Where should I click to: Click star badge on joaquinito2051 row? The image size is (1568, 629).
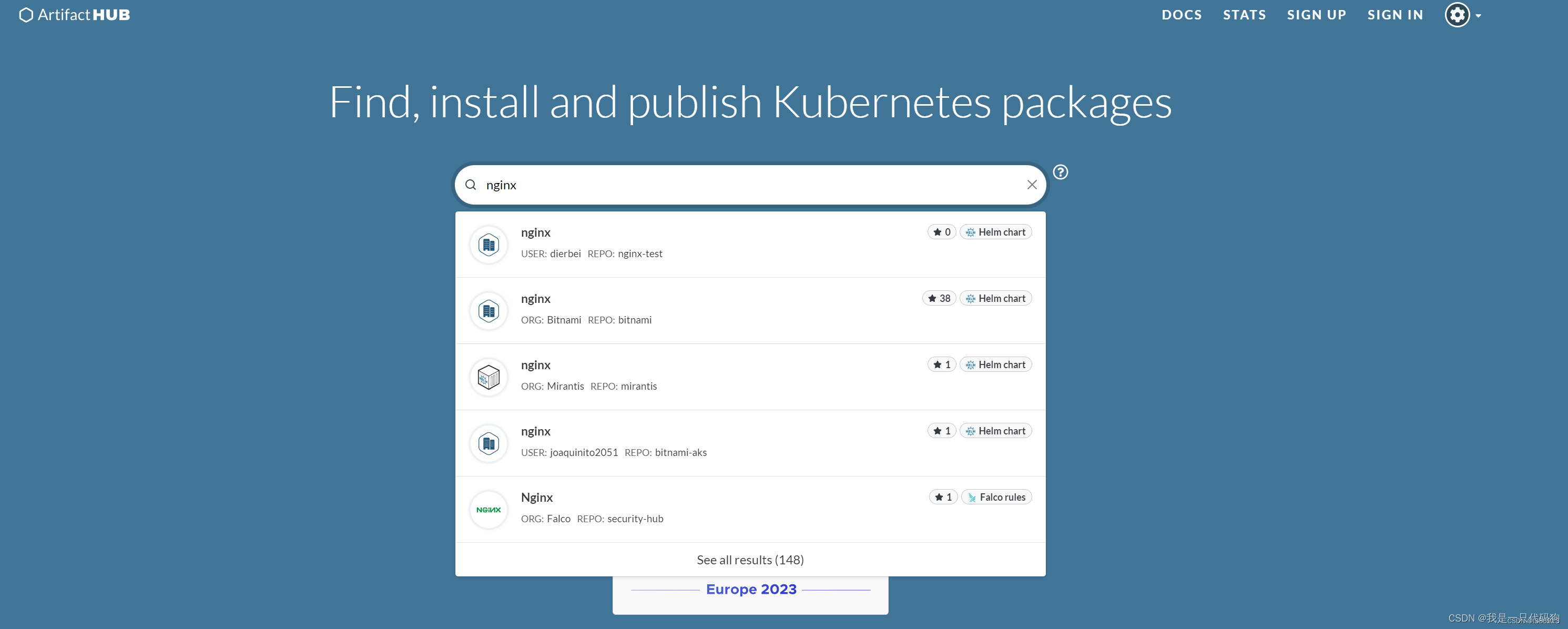pyautogui.click(x=941, y=431)
